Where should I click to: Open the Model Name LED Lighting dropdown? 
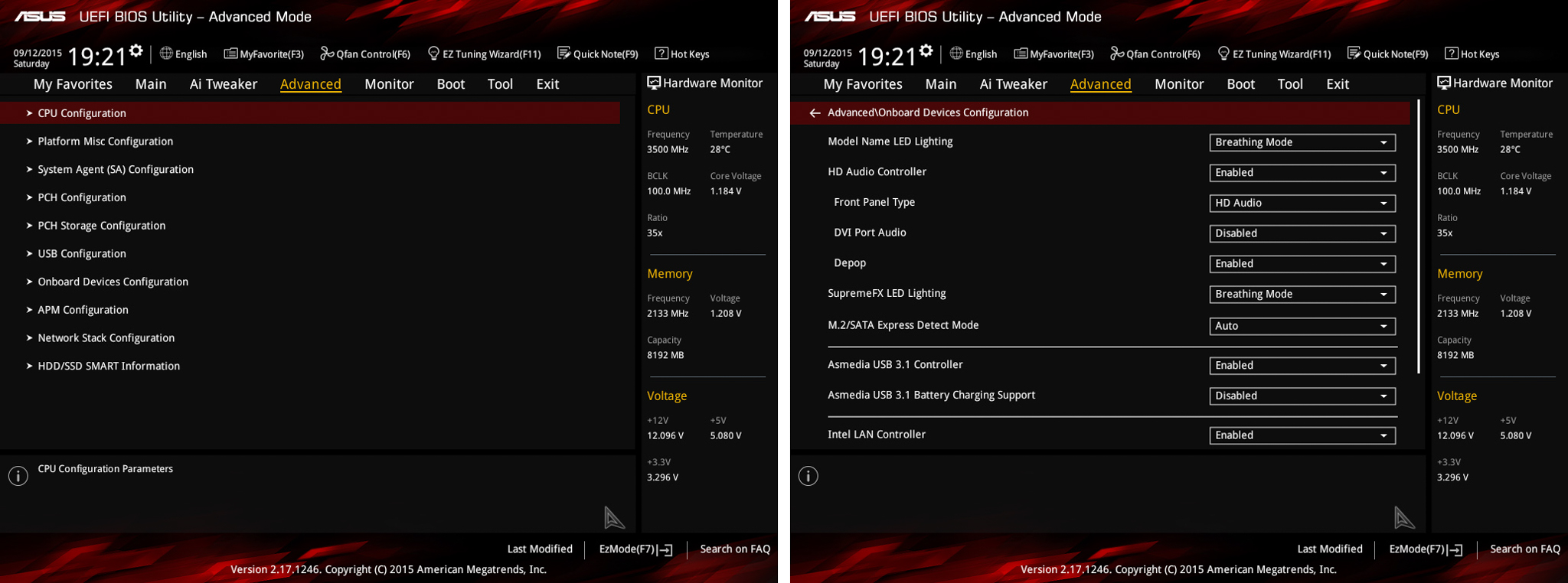click(1302, 142)
